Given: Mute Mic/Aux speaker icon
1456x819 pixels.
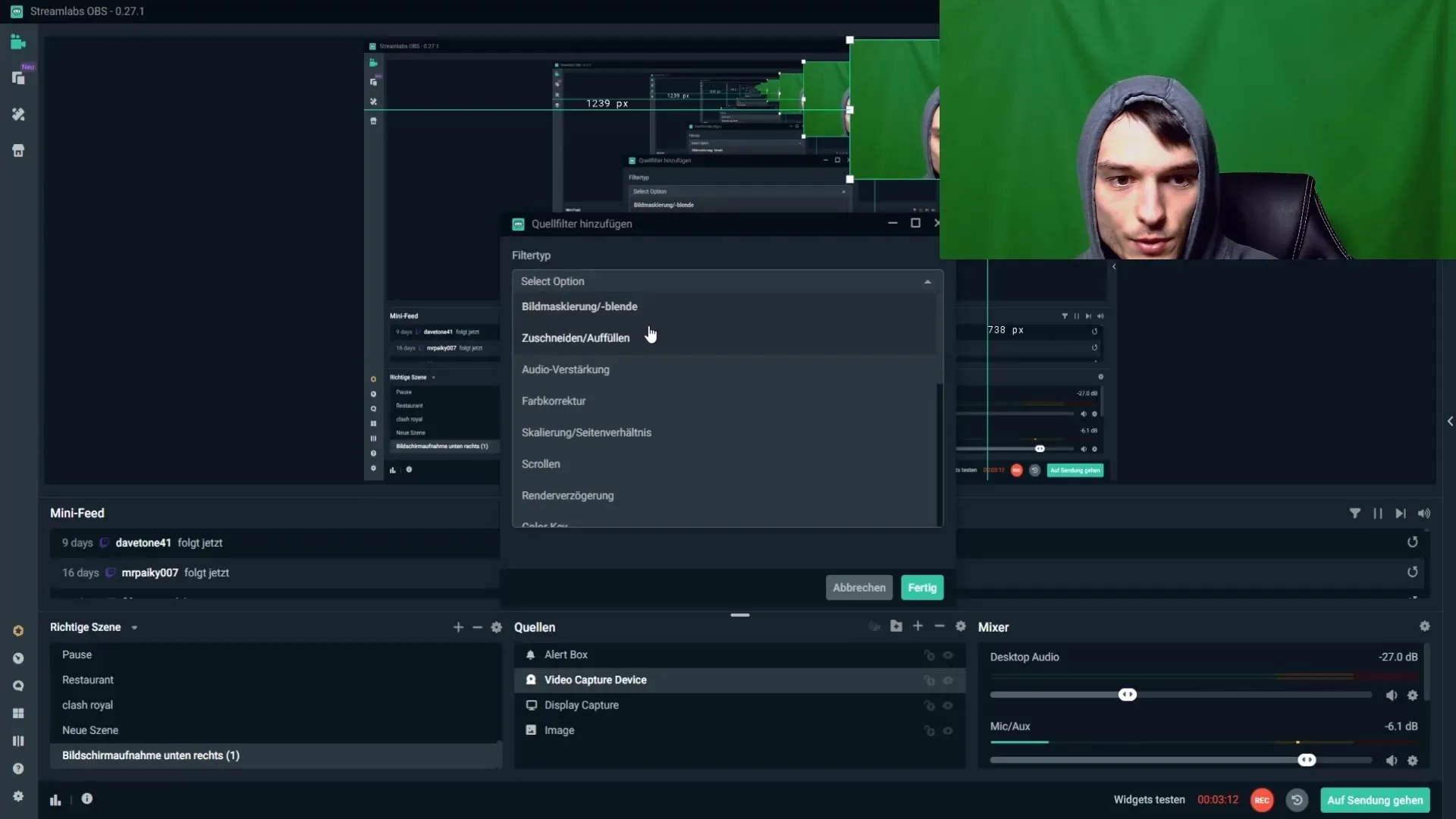Looking at the screenshot, I should (1392, 761).
